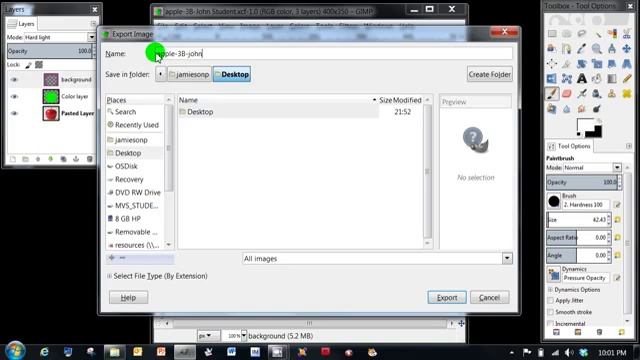Select the Smudge tool

582,109
